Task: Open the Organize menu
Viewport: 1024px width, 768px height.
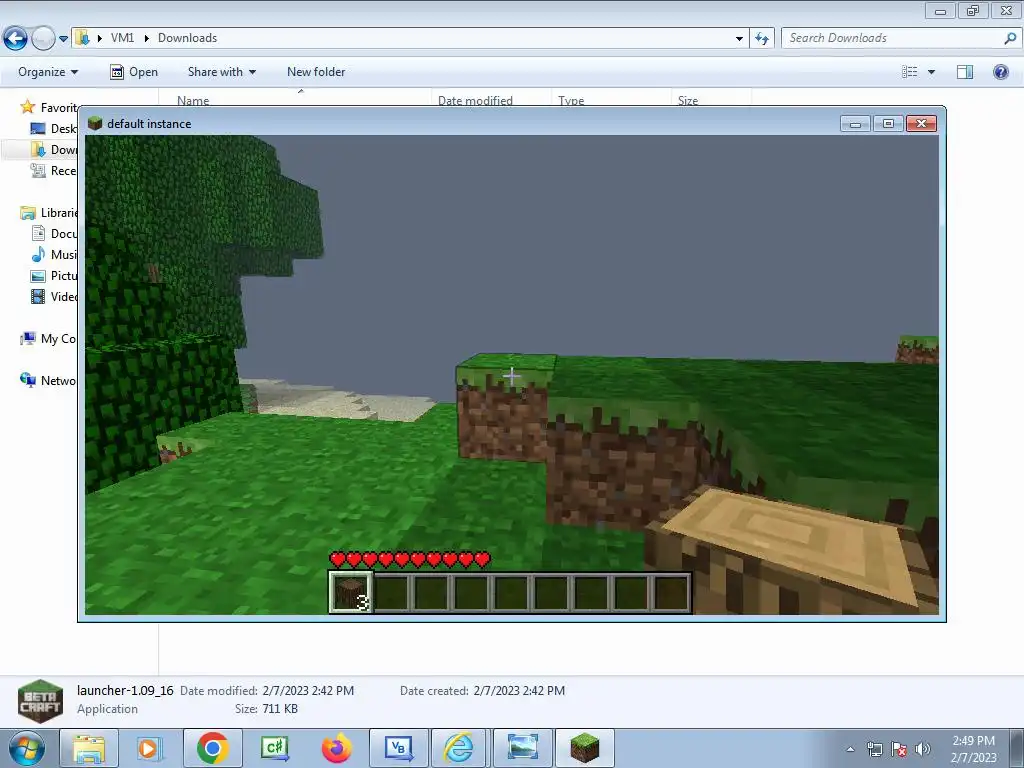Action: (48, 72)
